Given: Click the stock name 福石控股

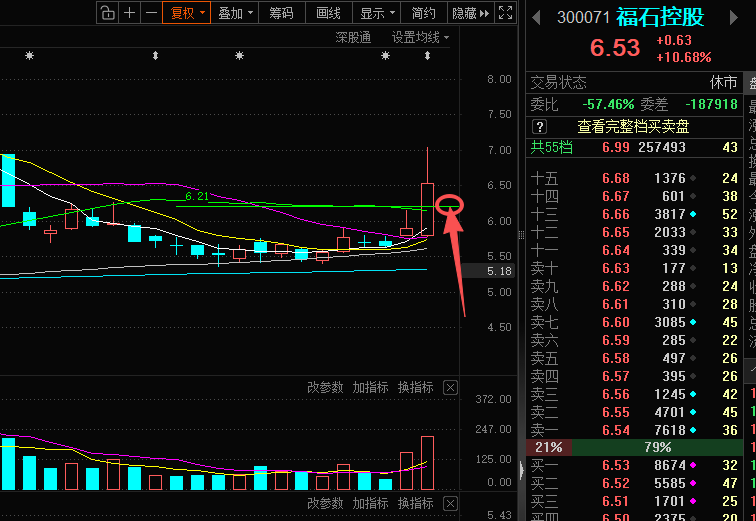Looking at the screenshot, I should click(660, 17).
